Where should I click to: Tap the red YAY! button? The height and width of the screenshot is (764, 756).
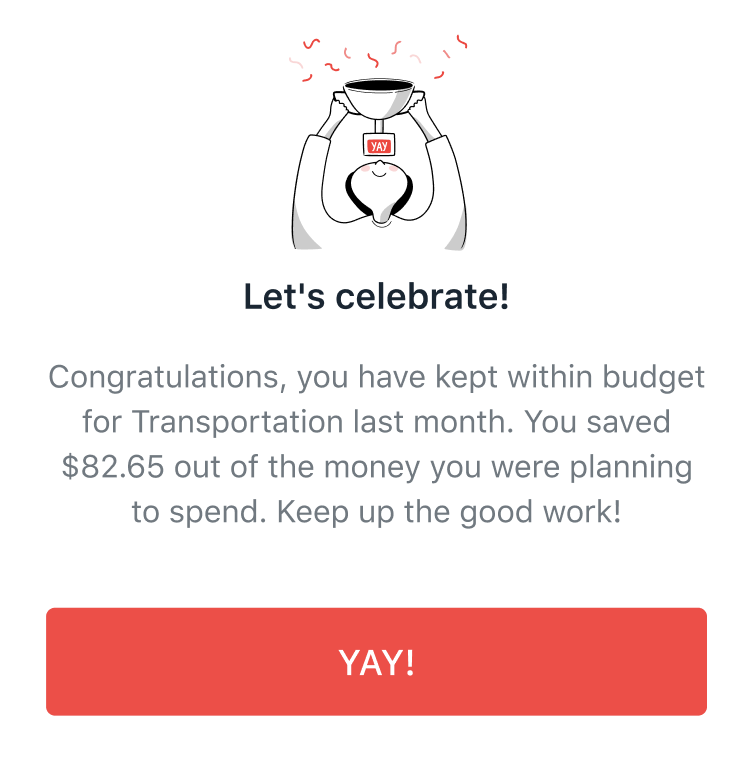click(x=376, y=661)
